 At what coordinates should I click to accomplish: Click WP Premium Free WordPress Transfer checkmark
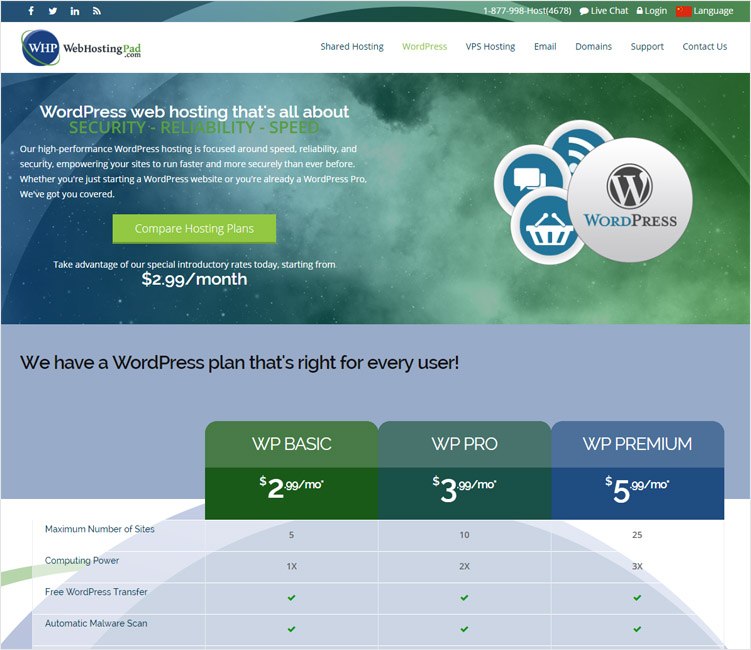[x=637, y=598]
